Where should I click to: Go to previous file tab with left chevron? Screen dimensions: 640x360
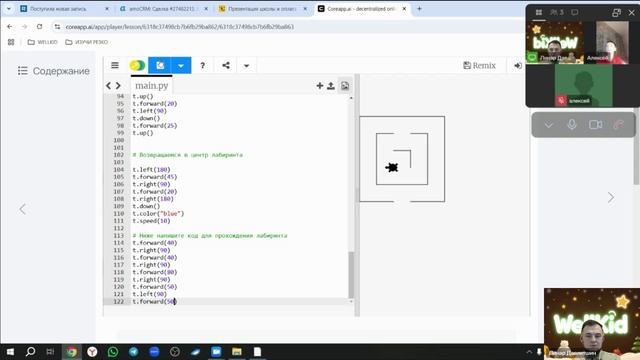[108, 86]
